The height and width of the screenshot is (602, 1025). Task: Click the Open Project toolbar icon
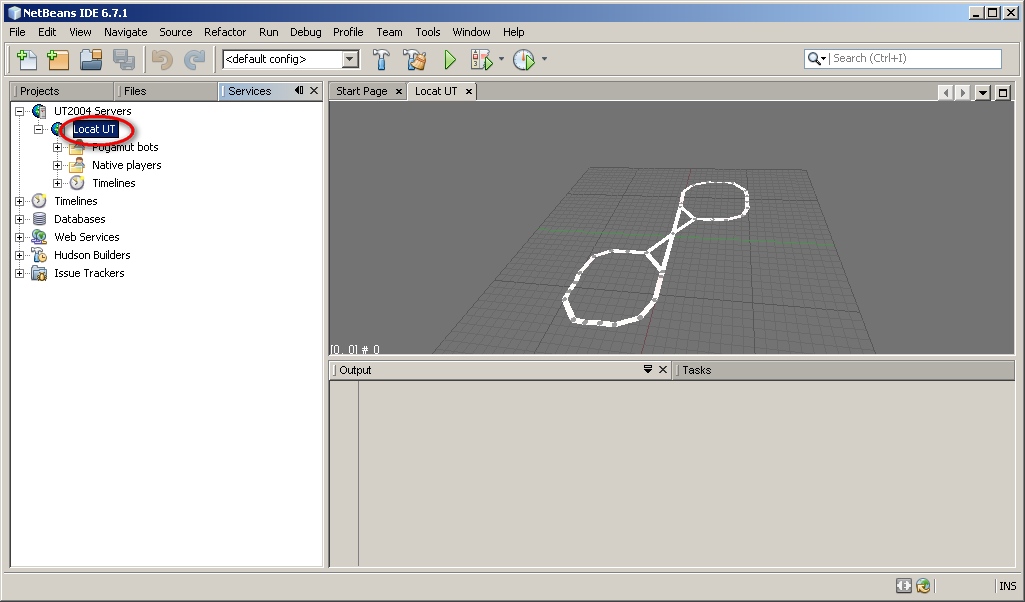(91, 59)
